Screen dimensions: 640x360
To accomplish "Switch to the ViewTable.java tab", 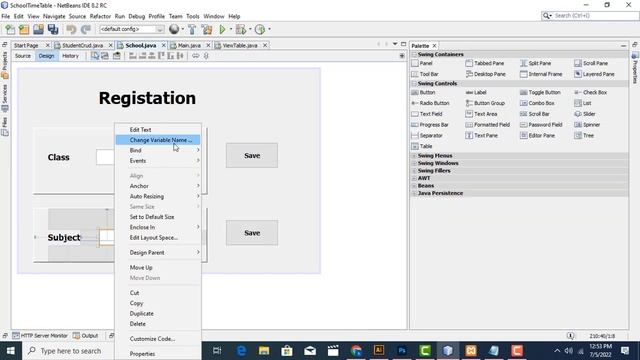I will 240,45.
